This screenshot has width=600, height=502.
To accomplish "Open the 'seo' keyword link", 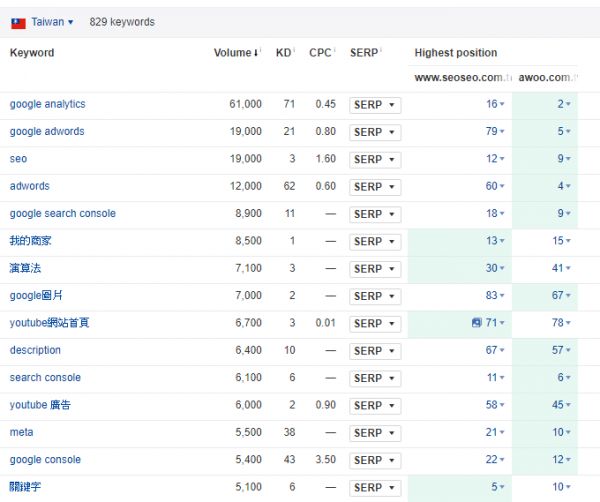I will click(18, 159).
